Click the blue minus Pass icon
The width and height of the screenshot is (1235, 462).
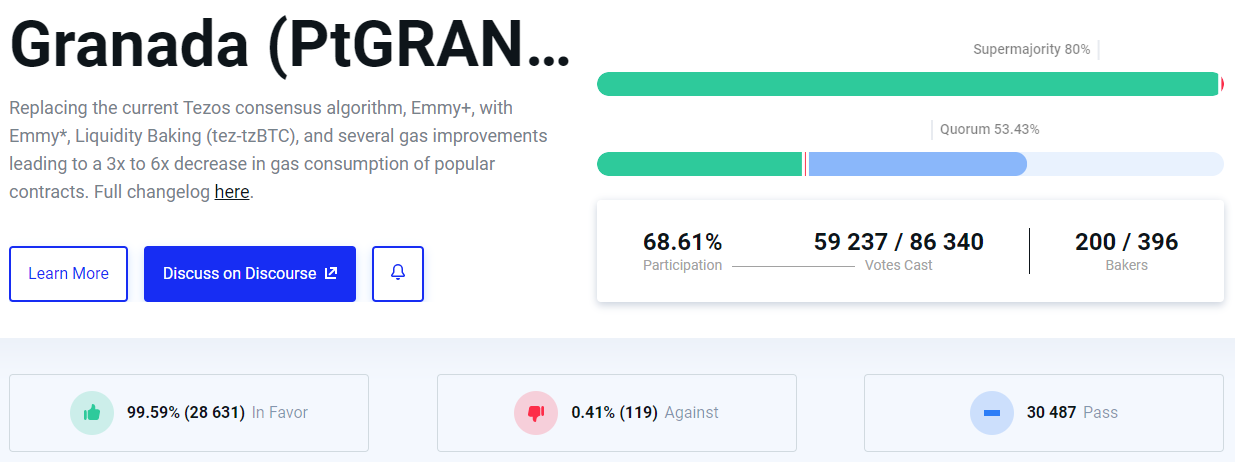tap(992, 412)
